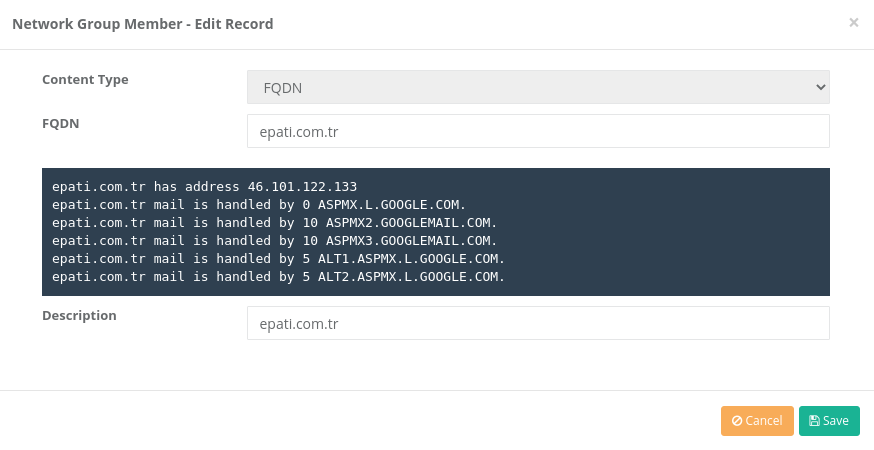Click the Content Type dropdown arrow
This screenshot has height=450, width=874.
[821, 87]
